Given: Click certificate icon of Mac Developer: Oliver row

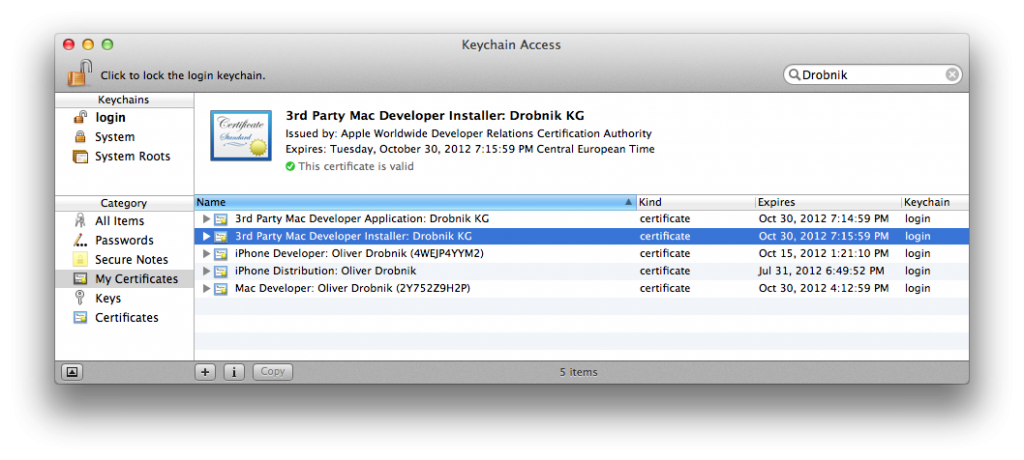Looking at the screenshot, I should (221, 288).
